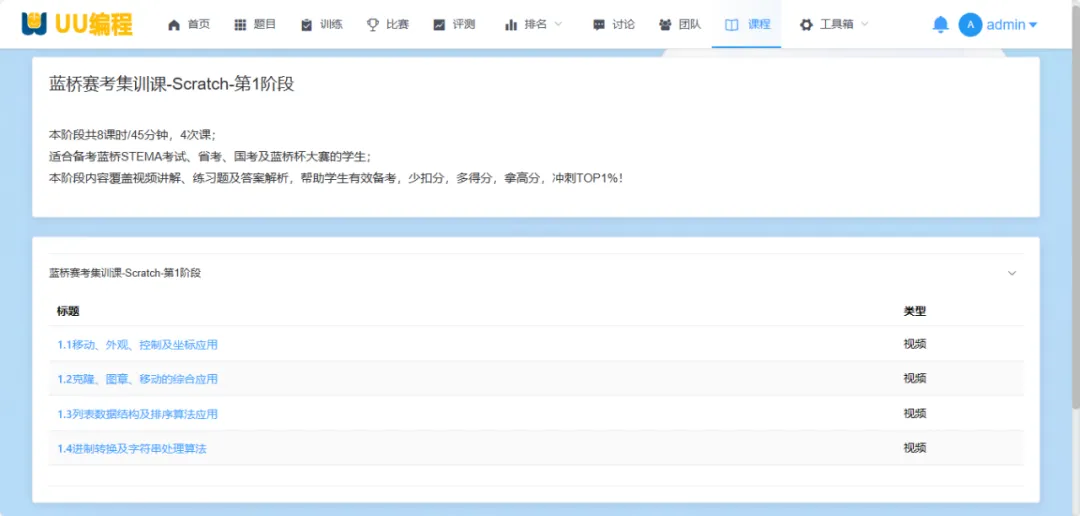Open the admin user dropdown

(x=1012, y=25)
